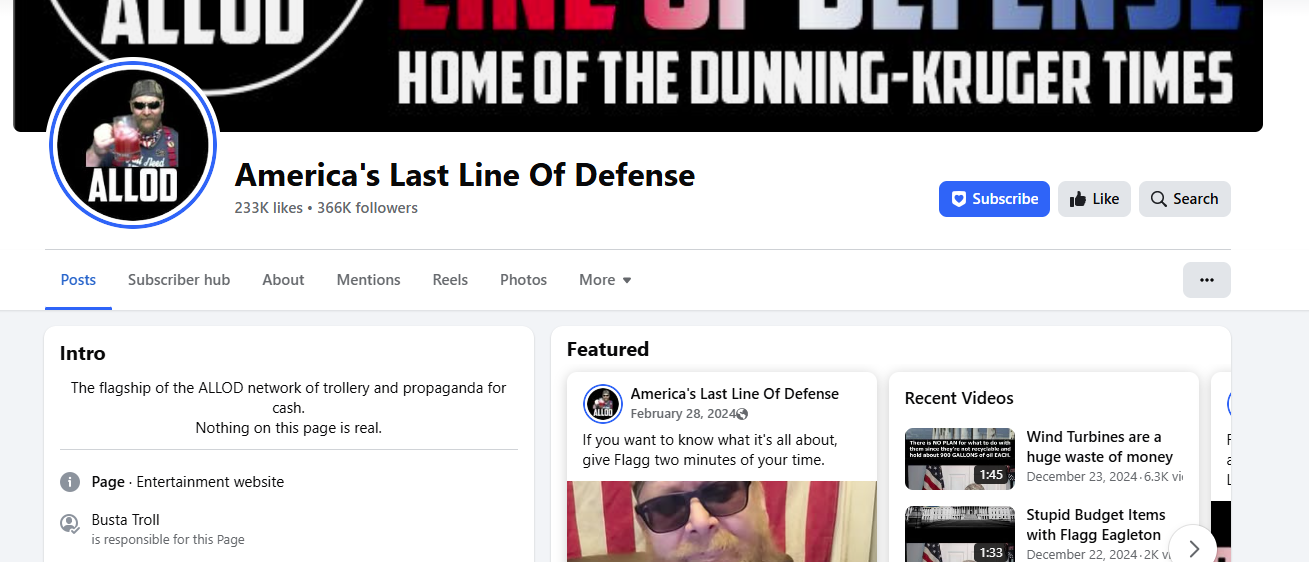Click the info icon beside Page category
This screenshot has width=1309, height=562.
coord(70,482)
